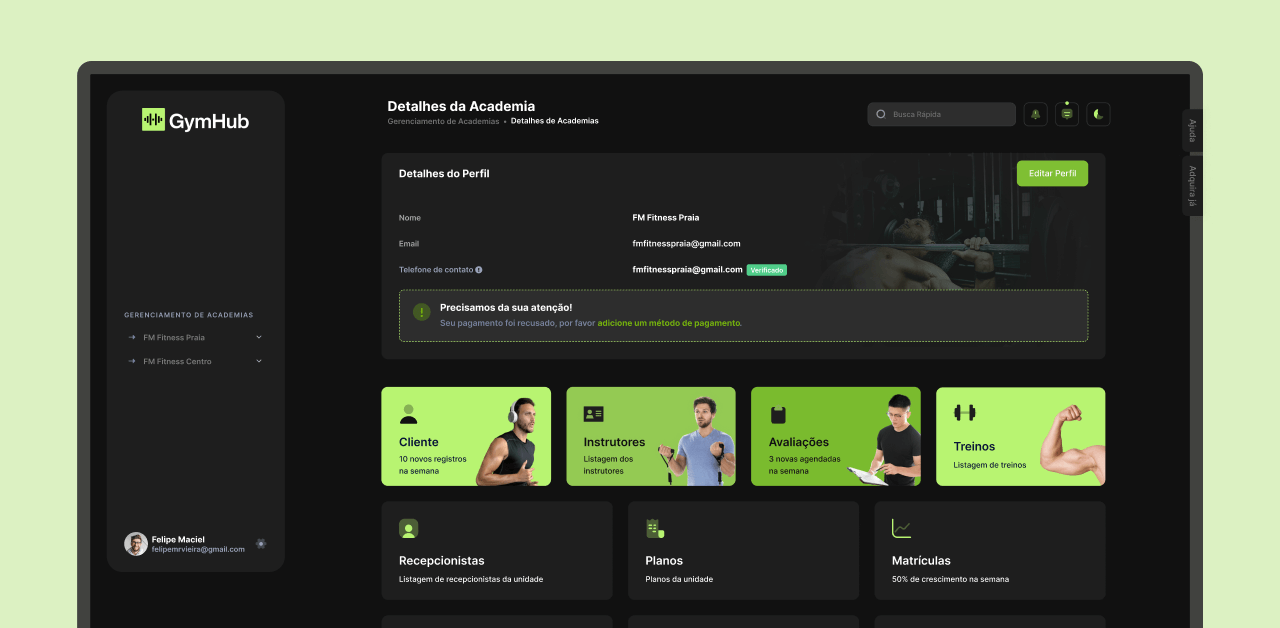This screenshot has height=628, width=1280.
Task: Click the ID card icon on Instrutores
Action: pyautogui.click(x=594, y=414)
